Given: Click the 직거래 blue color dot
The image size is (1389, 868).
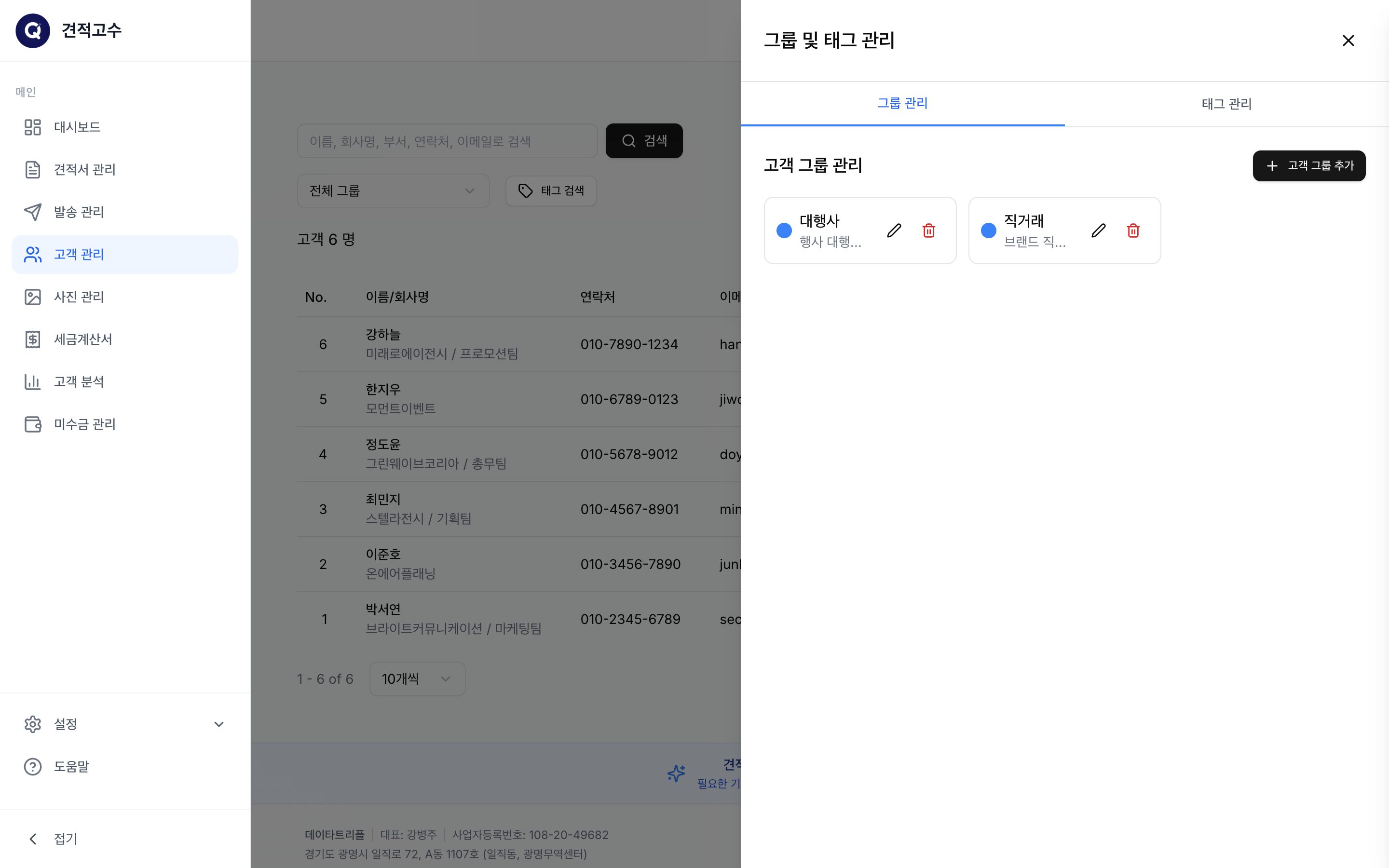Looking at the screenshot, I should [x=988, y=231].
